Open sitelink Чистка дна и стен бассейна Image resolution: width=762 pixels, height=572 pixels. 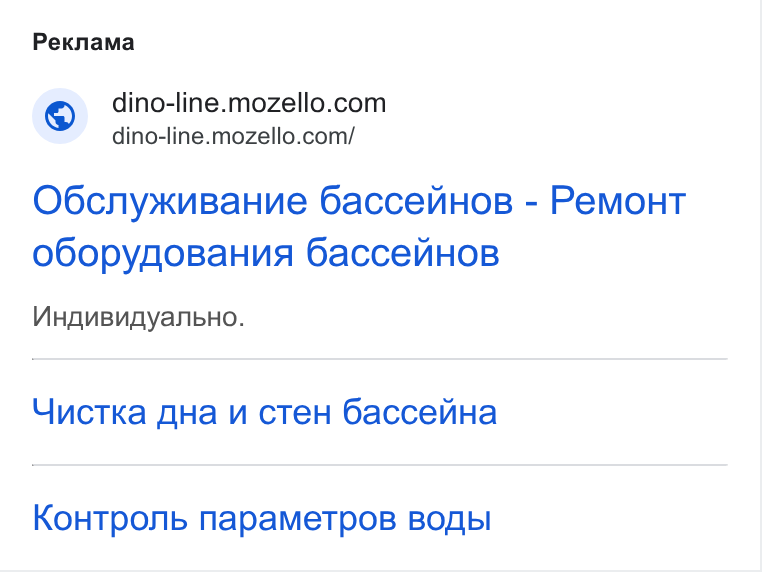(265, 412)
